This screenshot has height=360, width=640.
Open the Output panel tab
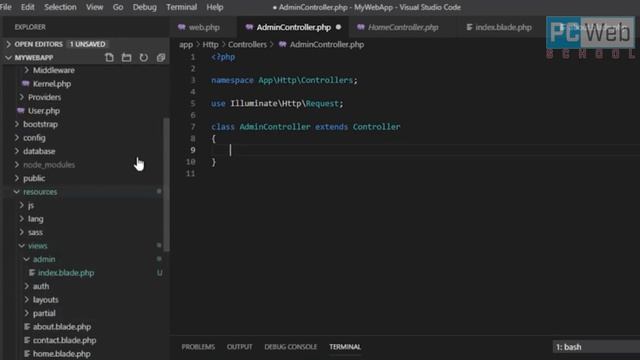[x=239, y=347]
